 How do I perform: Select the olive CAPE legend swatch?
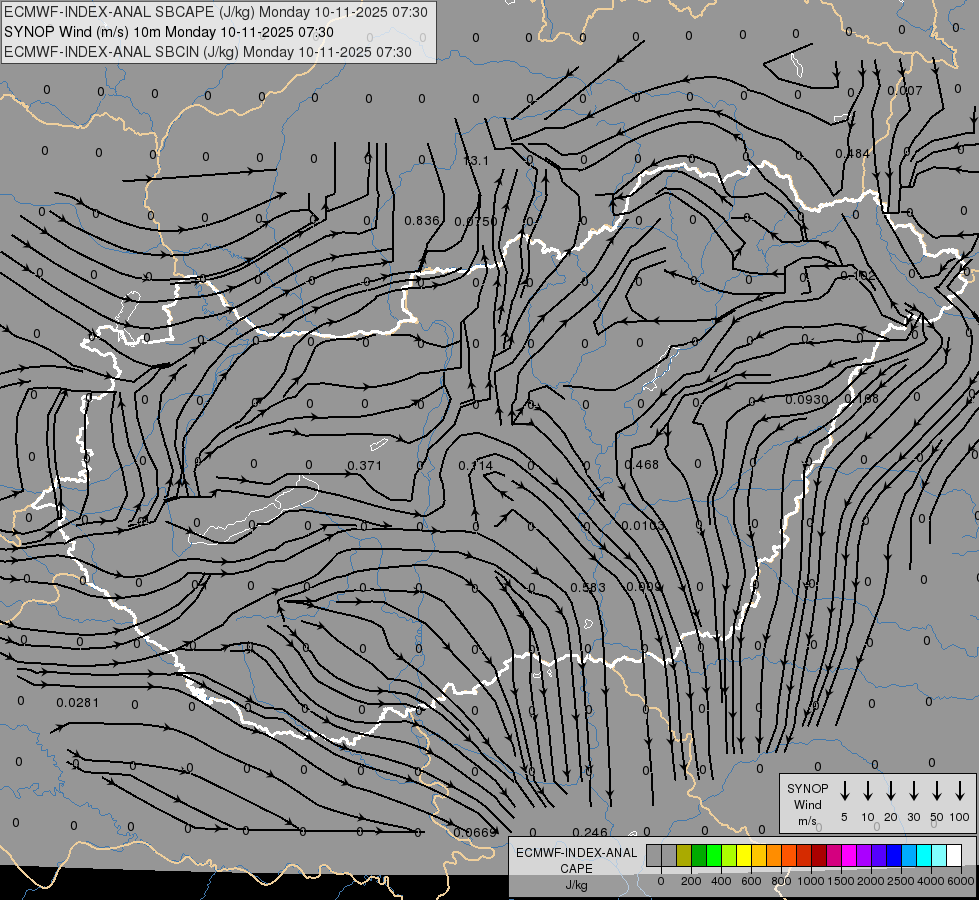(x=684, y=855)
